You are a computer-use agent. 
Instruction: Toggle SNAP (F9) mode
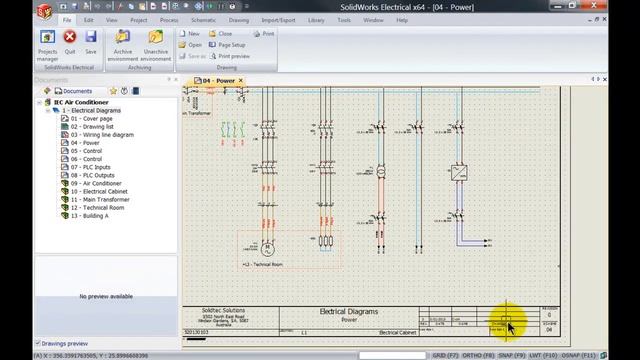512,356
